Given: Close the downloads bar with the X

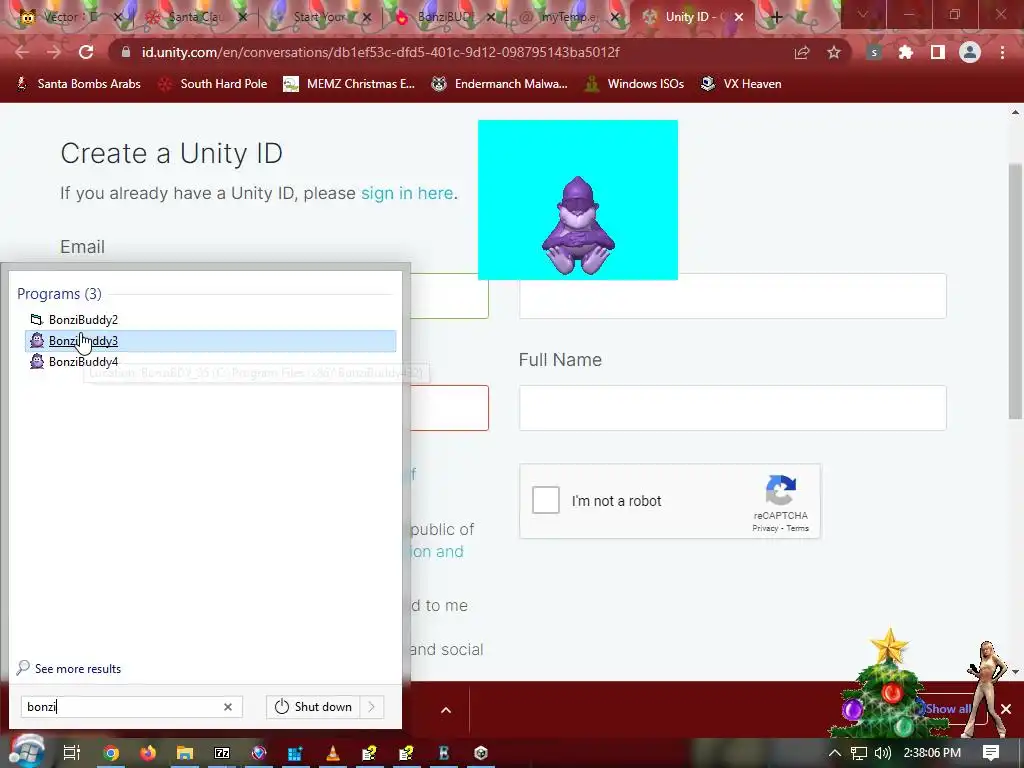Looking at the screenshot, I should (1006, 709).
